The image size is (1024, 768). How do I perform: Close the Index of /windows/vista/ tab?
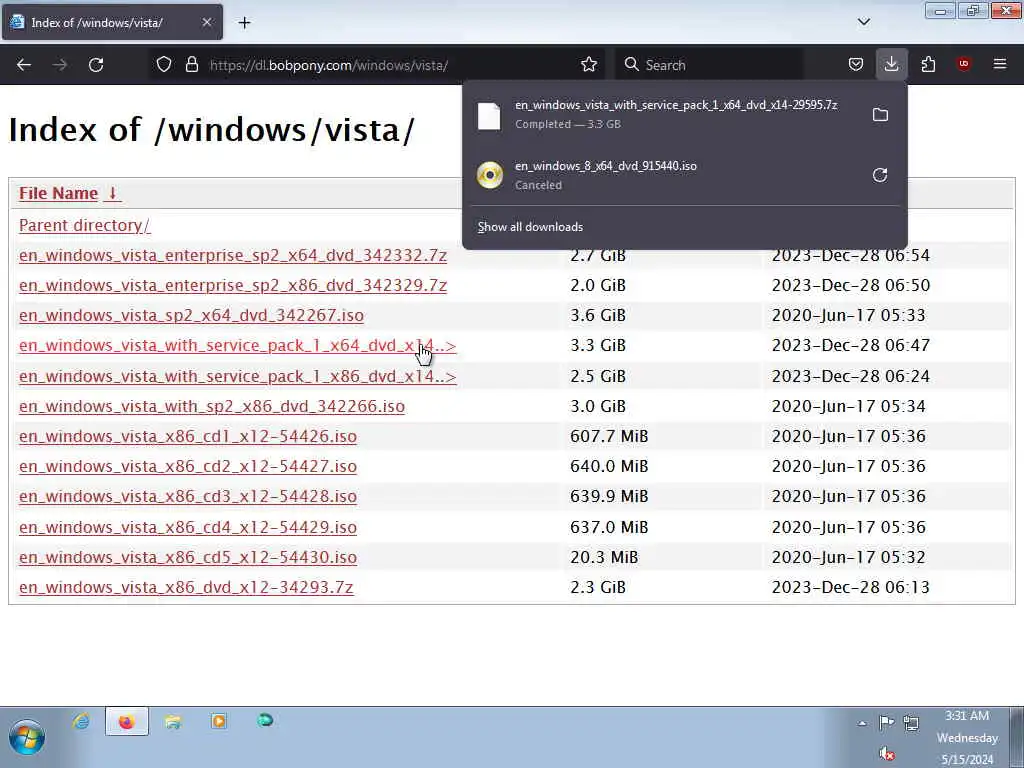tap(206, 22)
